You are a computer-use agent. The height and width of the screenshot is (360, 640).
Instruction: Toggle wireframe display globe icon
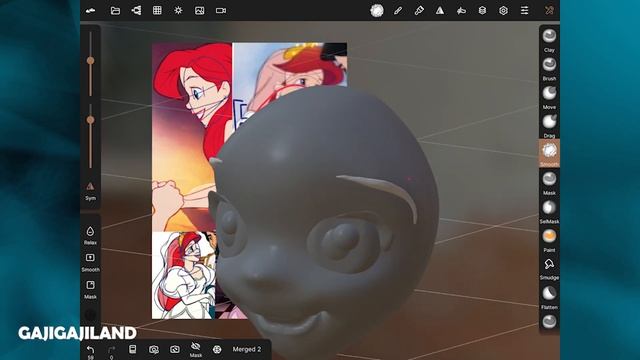coord(217,349)
